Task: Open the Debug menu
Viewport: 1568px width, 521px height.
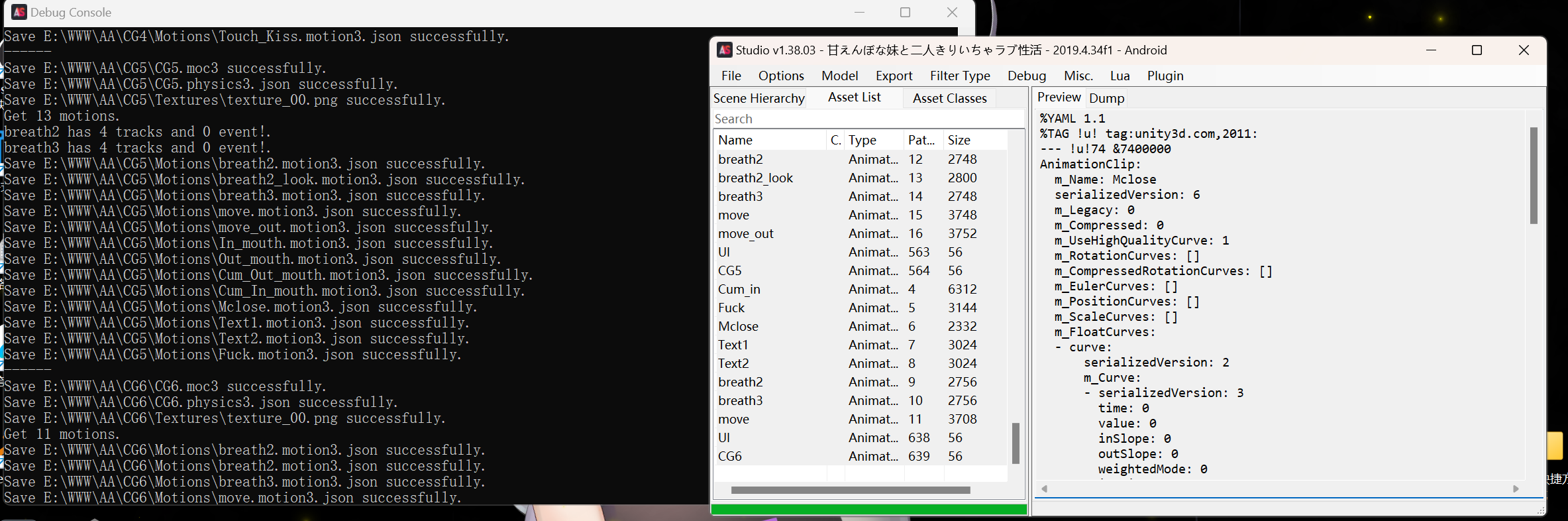Action: (x=1027, y=76)
